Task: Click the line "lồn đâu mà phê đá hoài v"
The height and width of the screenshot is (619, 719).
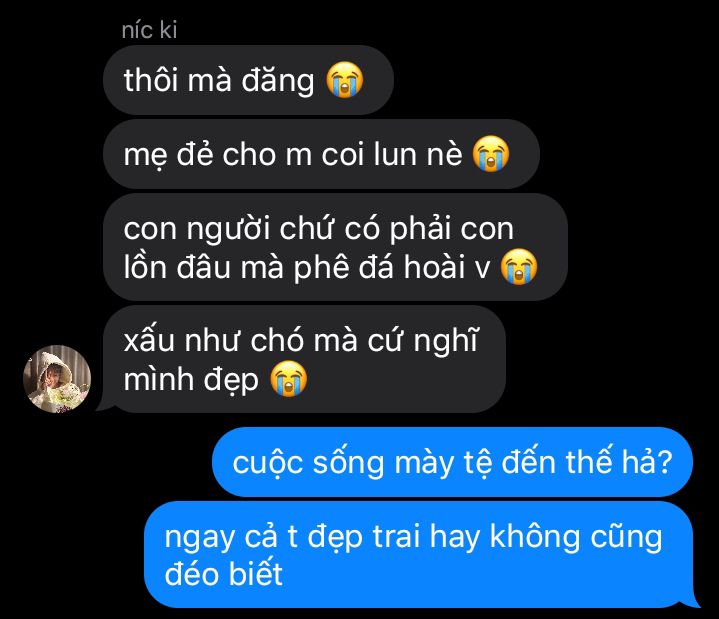Action: [x=307, y=267]
